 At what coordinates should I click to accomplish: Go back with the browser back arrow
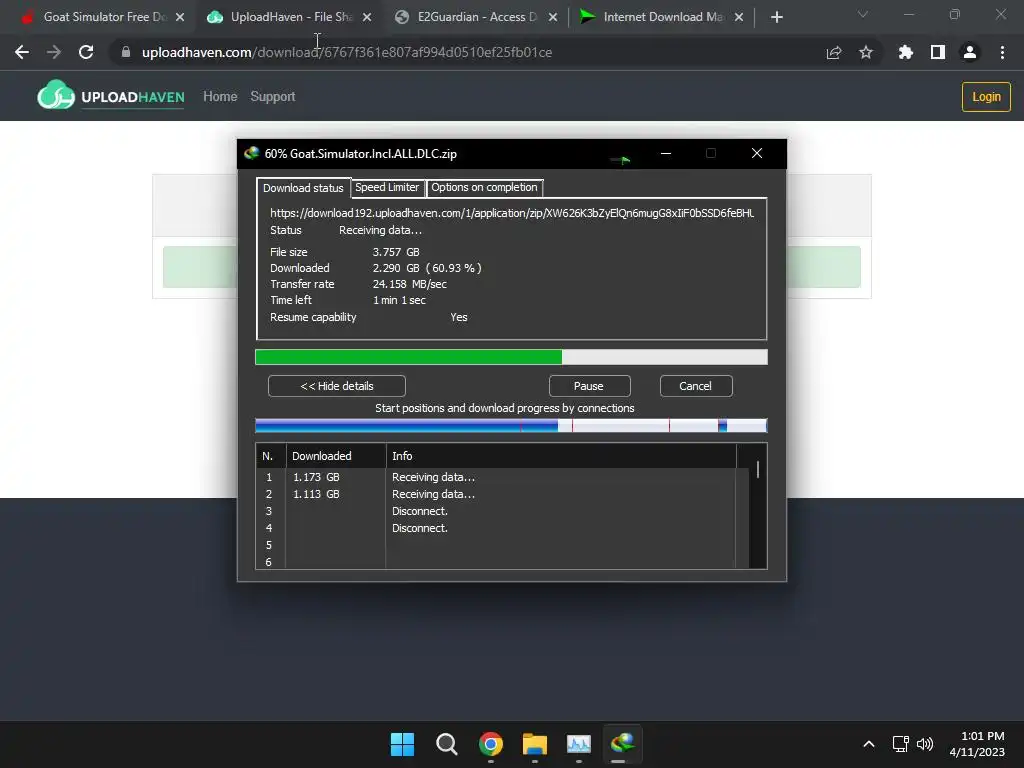pos(22,52)
